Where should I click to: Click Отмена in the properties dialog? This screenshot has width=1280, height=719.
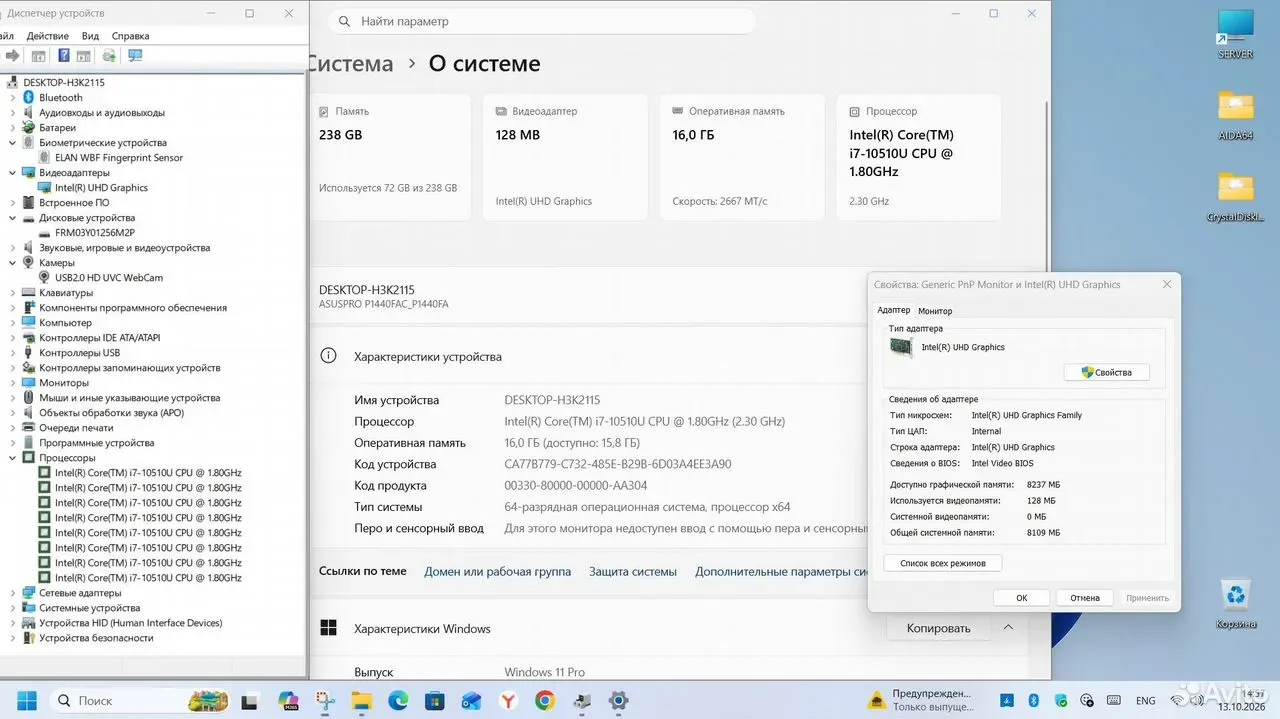tap(1085, 598)
